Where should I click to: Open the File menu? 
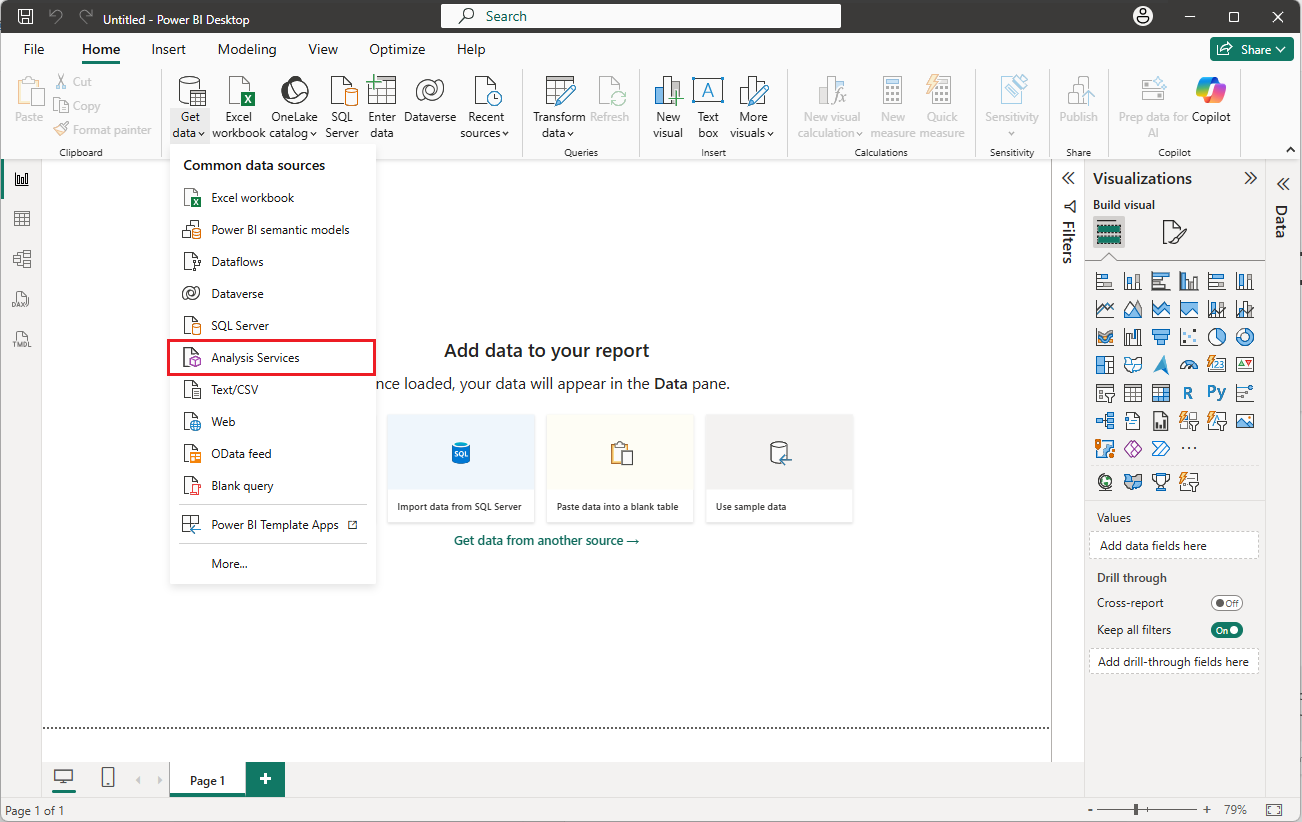[x=34, y=49]
